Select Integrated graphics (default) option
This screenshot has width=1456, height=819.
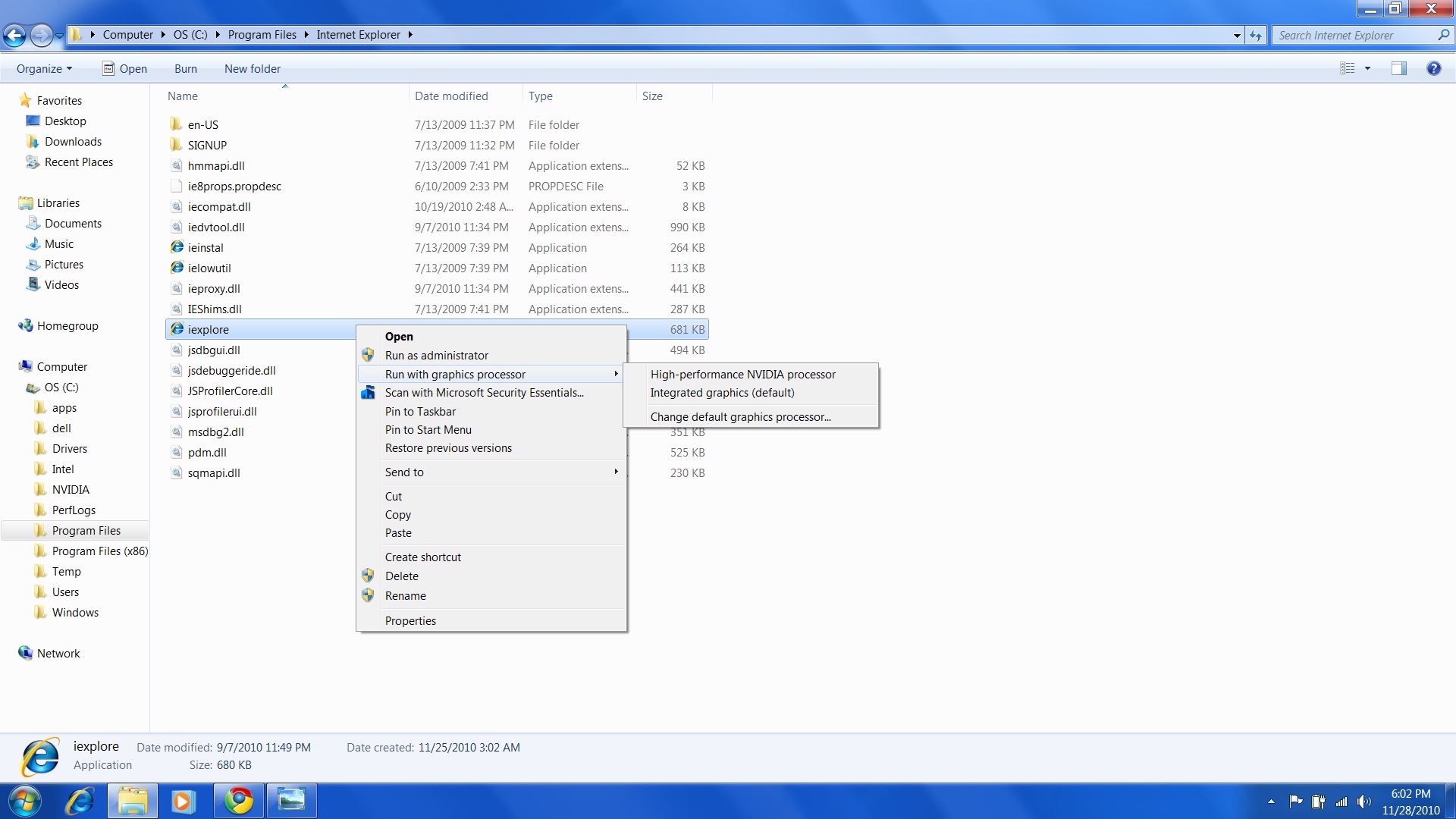click(722, 392)
